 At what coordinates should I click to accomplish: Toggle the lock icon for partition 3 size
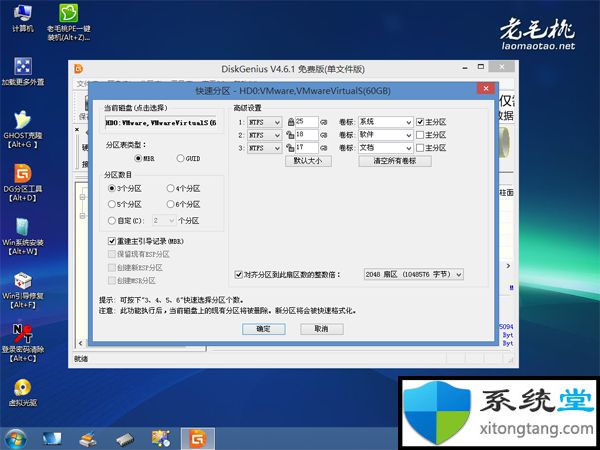coord(290,148)
